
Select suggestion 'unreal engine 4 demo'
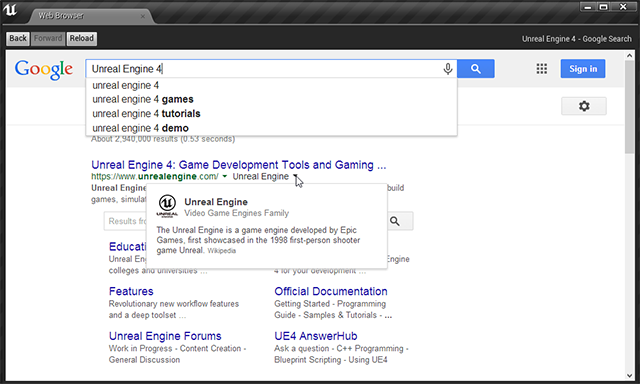[x=271, y=128]
